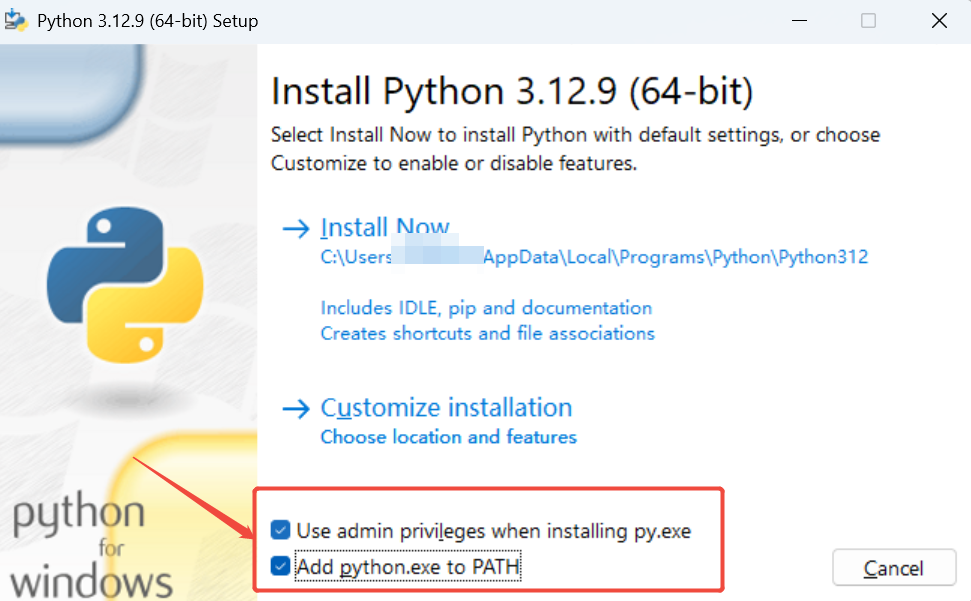Click the Use admin privileges label text
This screenshot has height=601, width=971.
pyautogui.click(x=494, y=531)
